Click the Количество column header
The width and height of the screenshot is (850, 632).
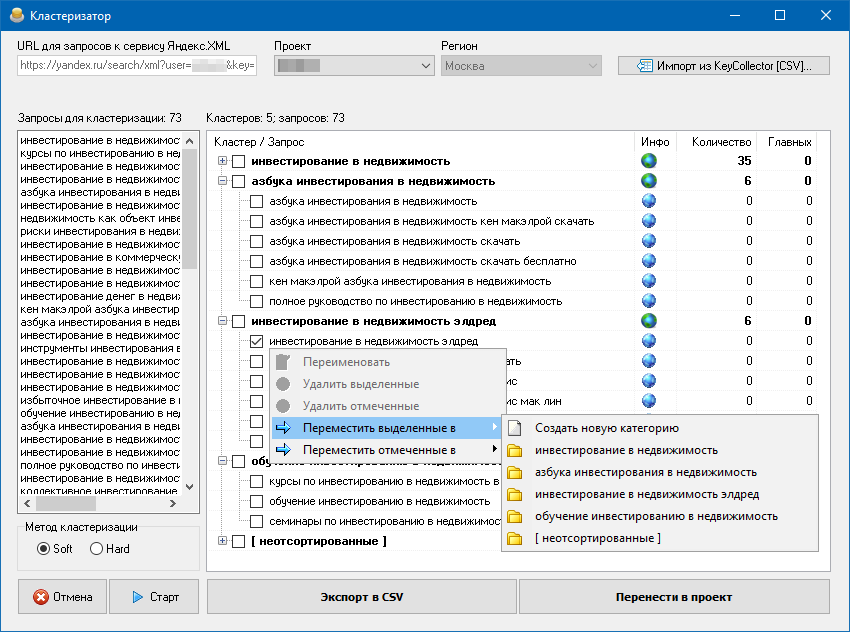(x=715, y=142)
